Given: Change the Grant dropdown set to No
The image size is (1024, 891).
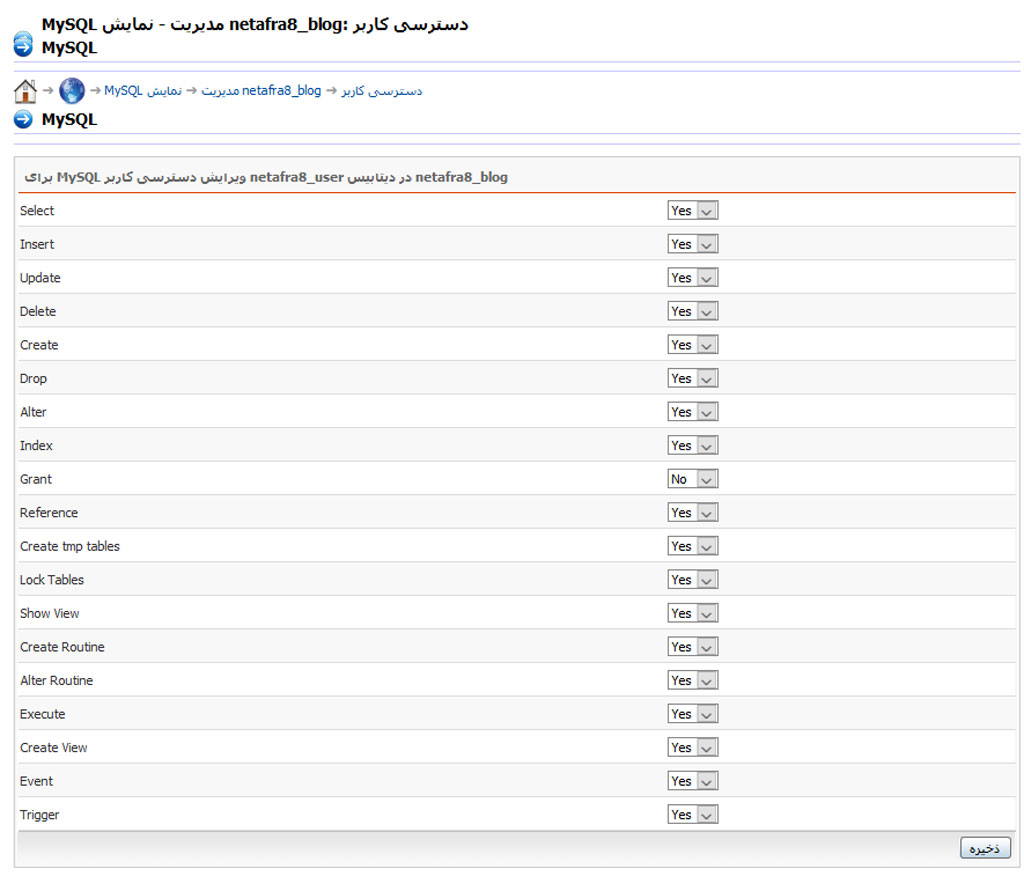Looking at the screenshot, I should (x=693, y=479).
